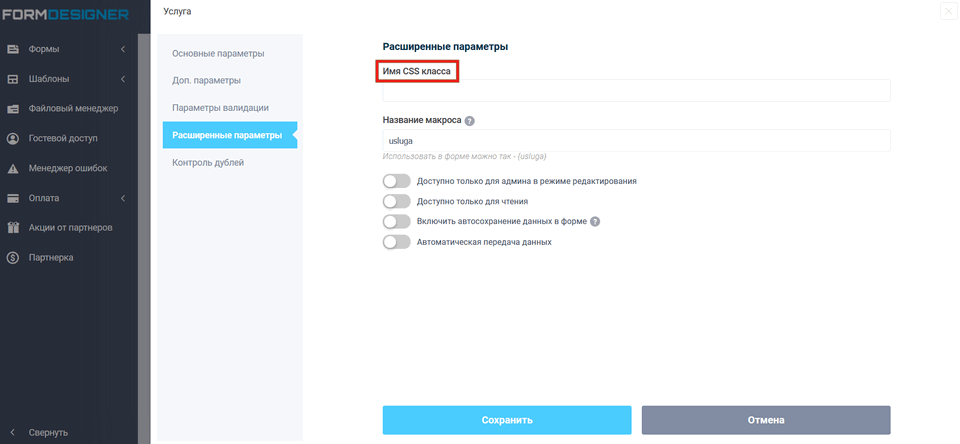
Task: Click the Templates icon in the sidebar
Action: click(x=13, y=79)
